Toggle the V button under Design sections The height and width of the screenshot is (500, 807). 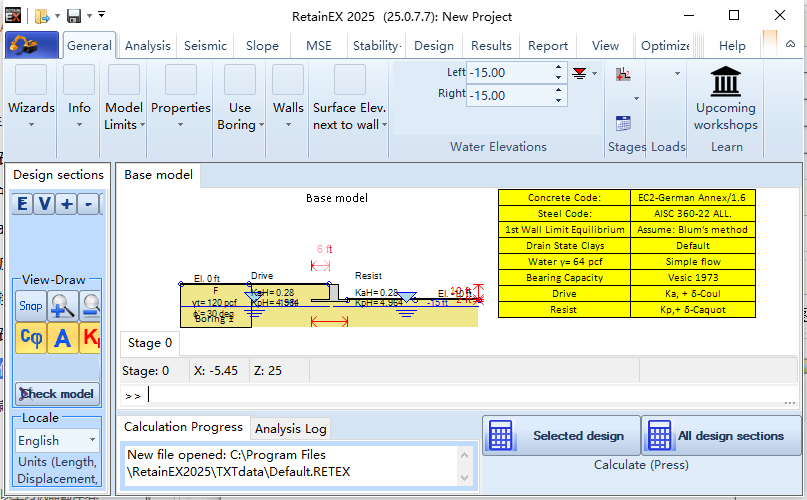pyautogui.click(x=44, y=204)
